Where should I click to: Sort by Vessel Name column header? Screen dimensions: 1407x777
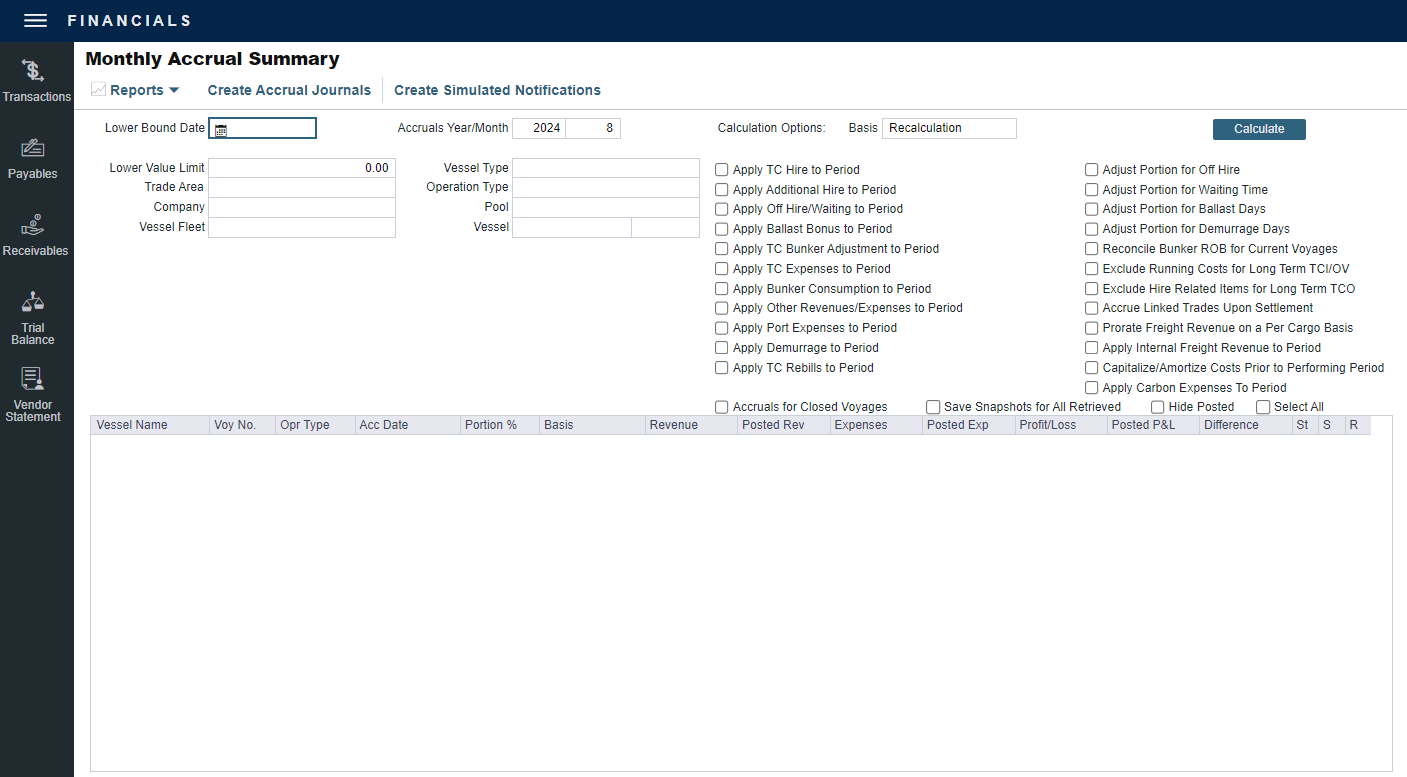point(150,425)
